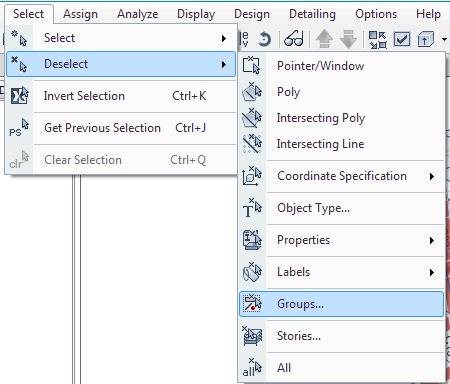Choose Poly deselect option
Viewport: 450px width, 384px height.
click(x=341, y=92)
